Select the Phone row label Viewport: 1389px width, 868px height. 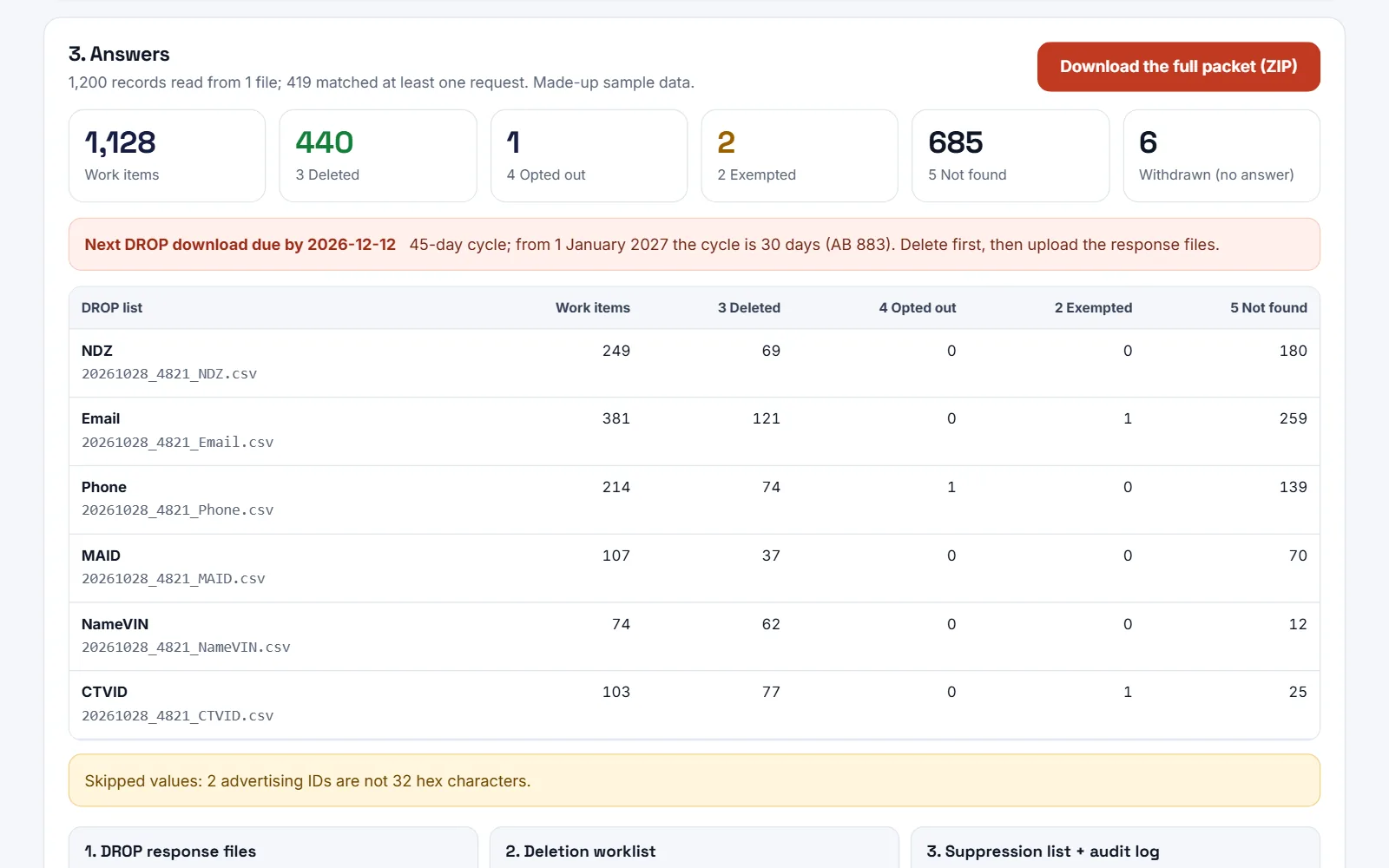click(104, 487)
